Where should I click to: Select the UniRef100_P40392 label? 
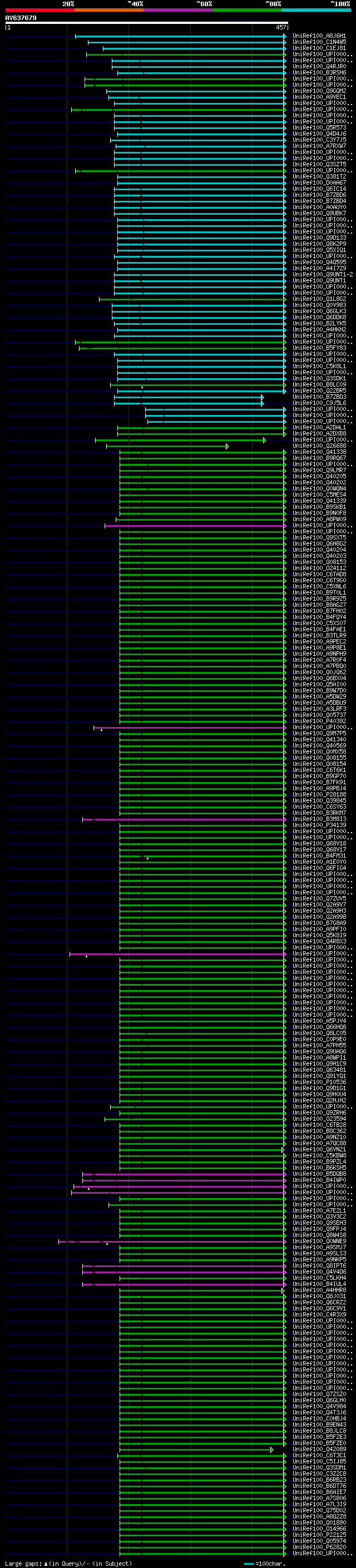(x=319, y=721)
